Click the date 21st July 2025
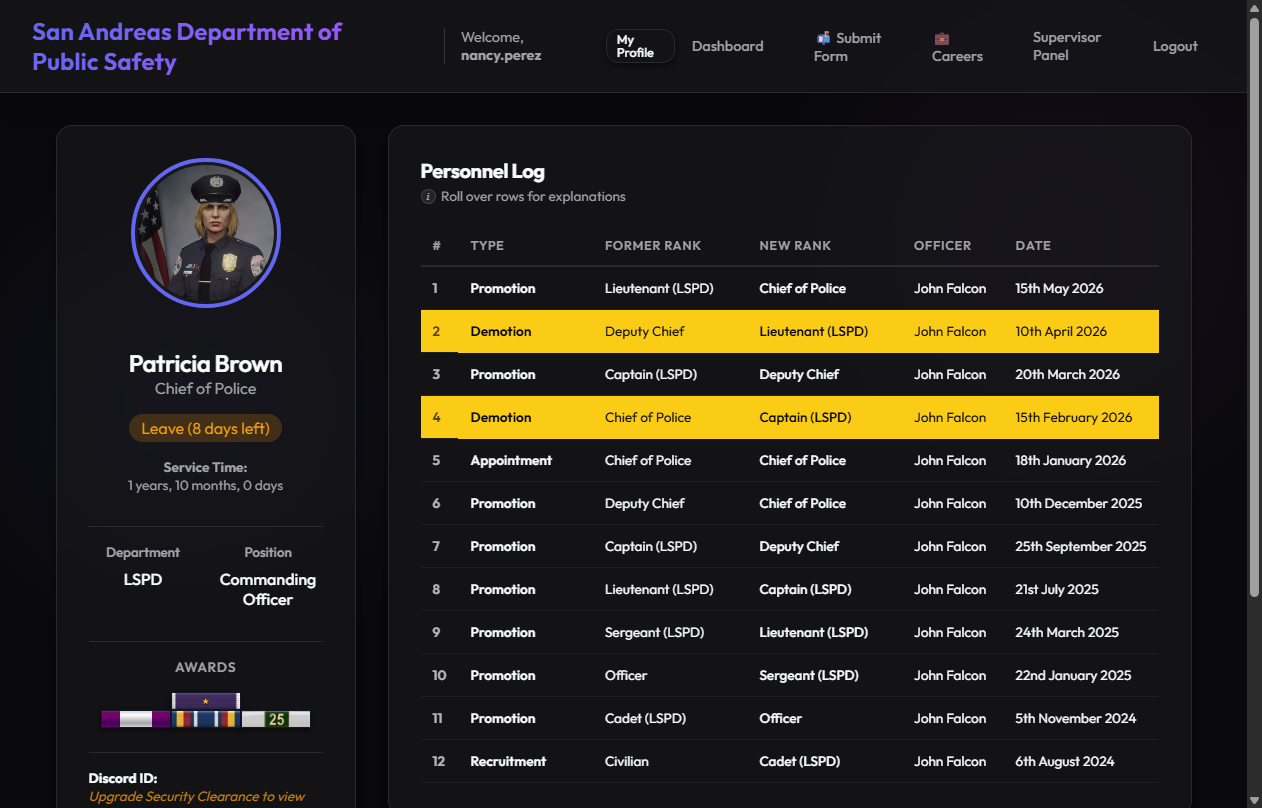The height and width of the screenshot is (808, 1262). pos(1056,589)
